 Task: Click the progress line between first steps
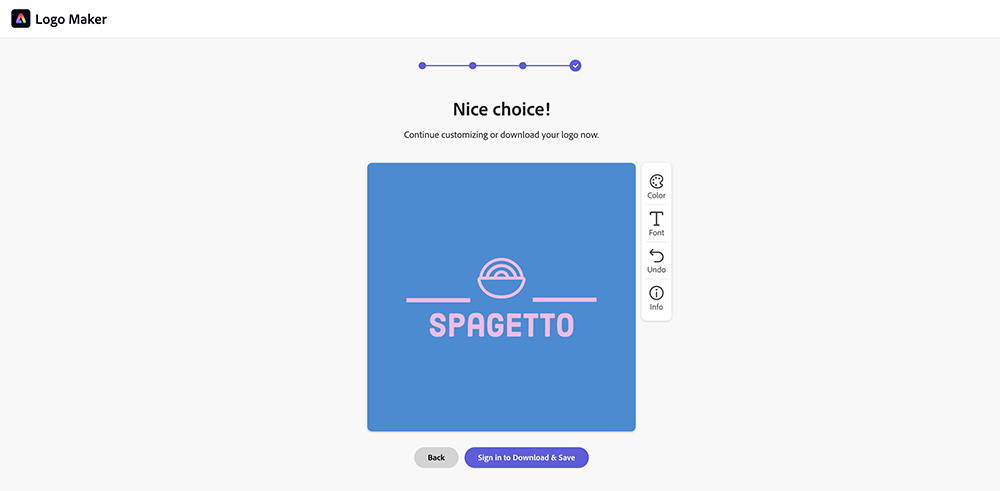click(x=447, y=66)
